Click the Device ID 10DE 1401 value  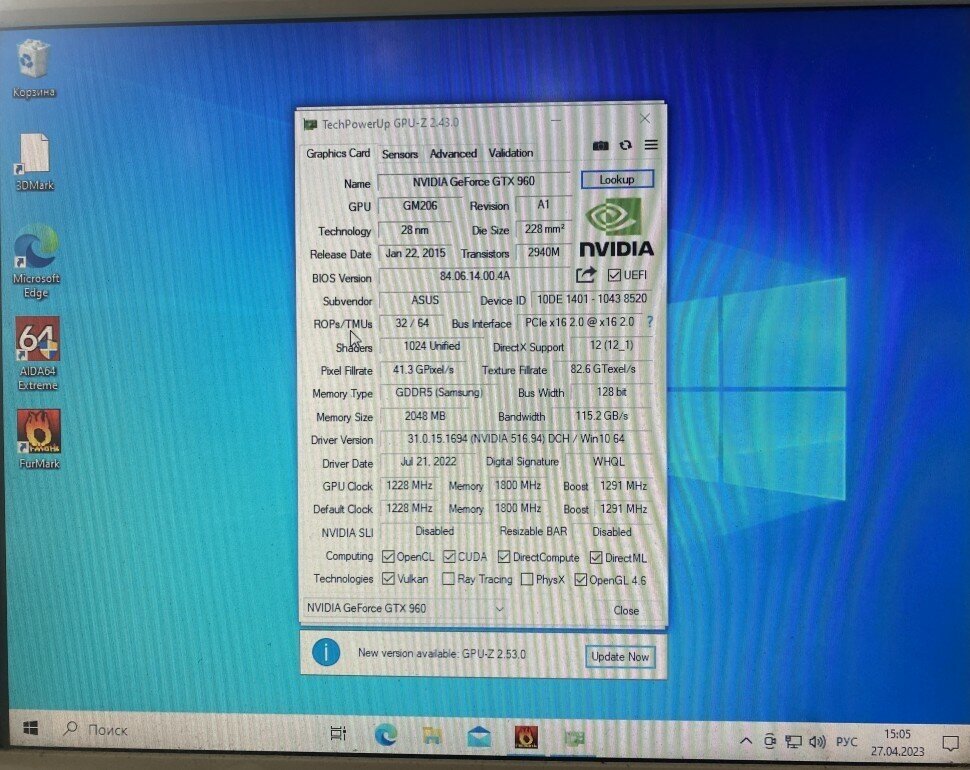(x=591, y=299)
